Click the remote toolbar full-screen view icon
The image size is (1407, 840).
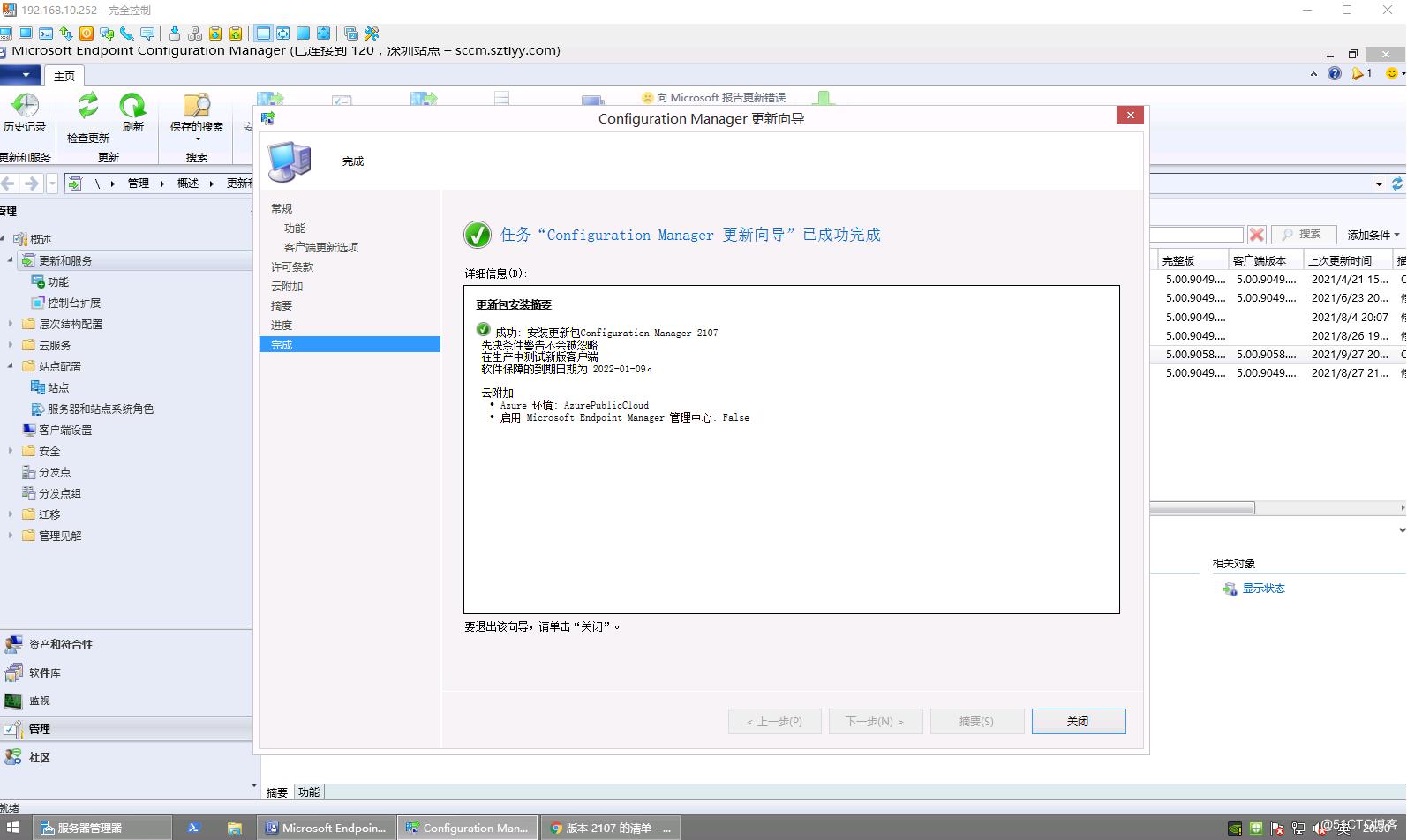[282, 34]
